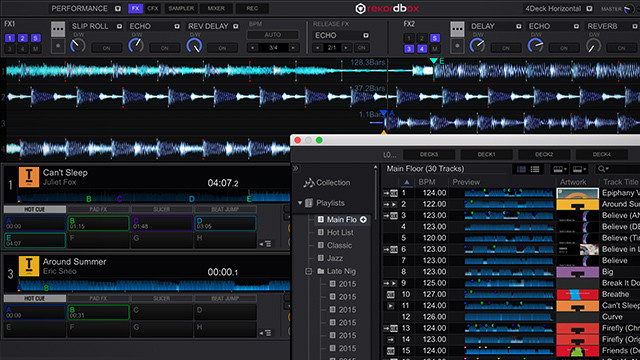Collapse the Playlists tree
This screenshot has width=640, height=360.
click(x=300, y=203)
